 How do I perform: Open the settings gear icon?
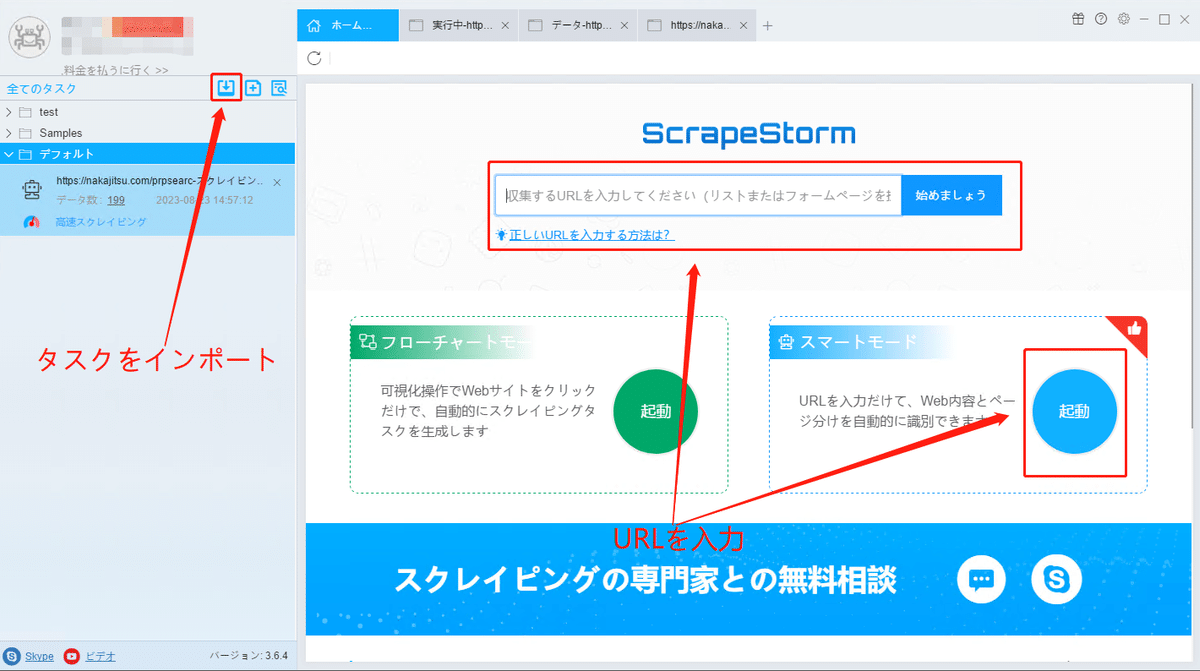(1124, 19)
